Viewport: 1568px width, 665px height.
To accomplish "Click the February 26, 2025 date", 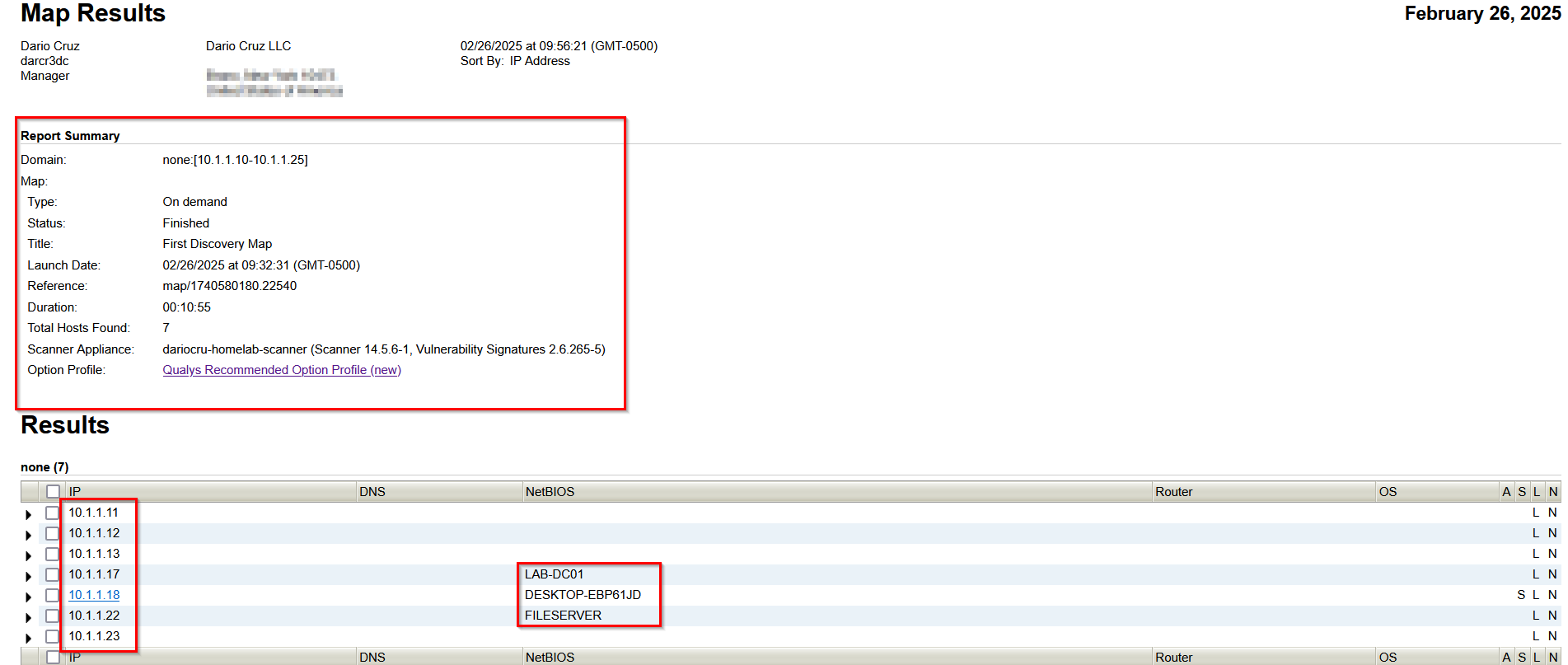I will (1482, 13).
